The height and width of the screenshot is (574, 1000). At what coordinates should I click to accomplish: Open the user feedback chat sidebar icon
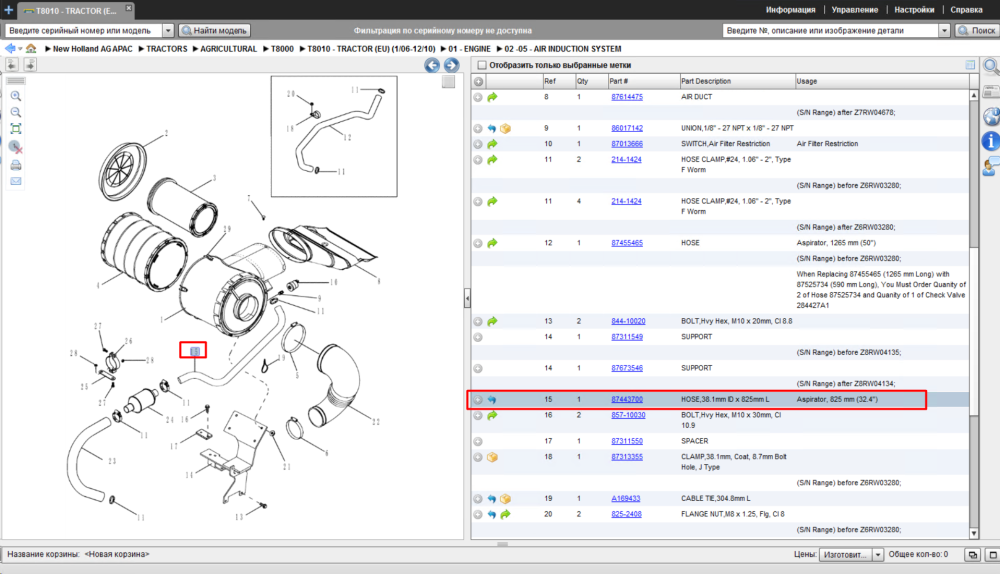990,167
